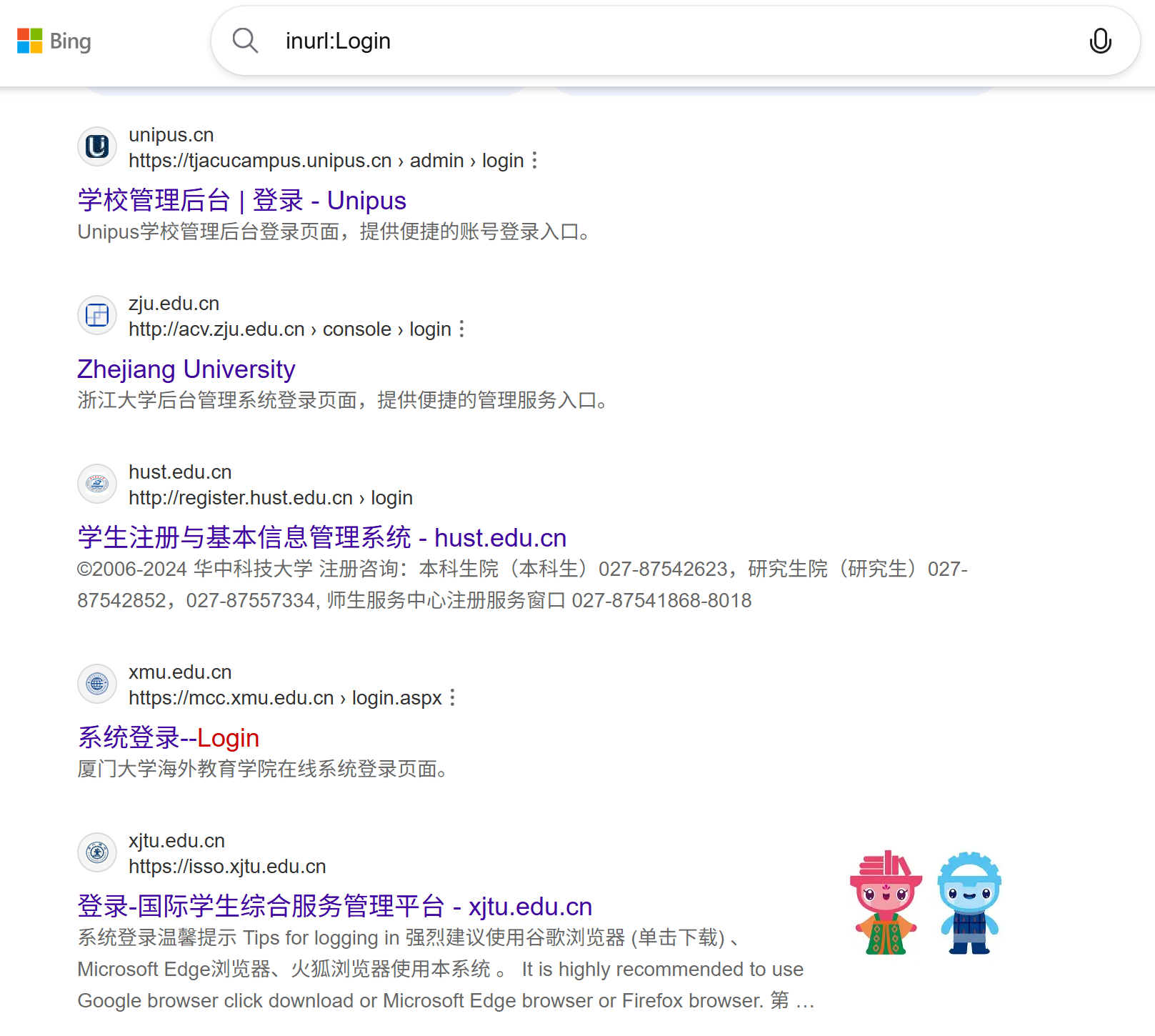Open the 登录-国际学生综合服务管理平台 result

(334, 906)
